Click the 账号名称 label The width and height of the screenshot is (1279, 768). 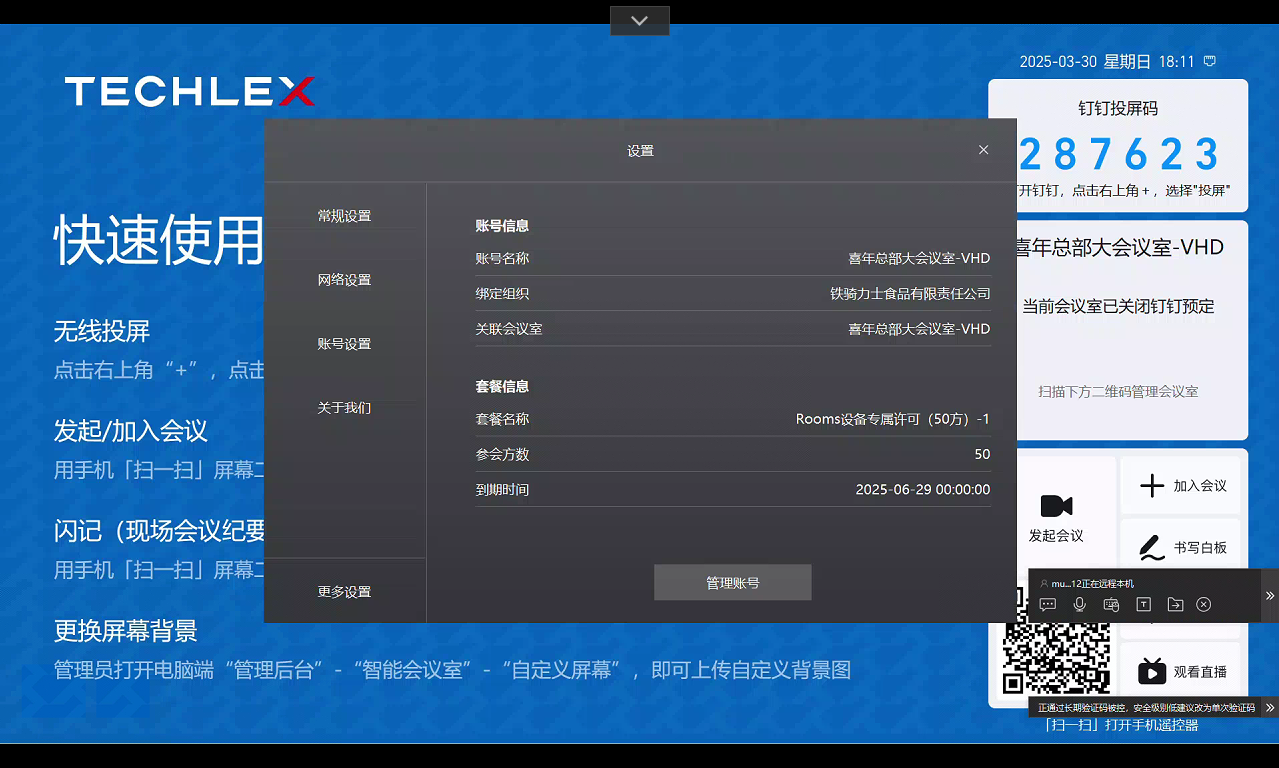(502, 258)
